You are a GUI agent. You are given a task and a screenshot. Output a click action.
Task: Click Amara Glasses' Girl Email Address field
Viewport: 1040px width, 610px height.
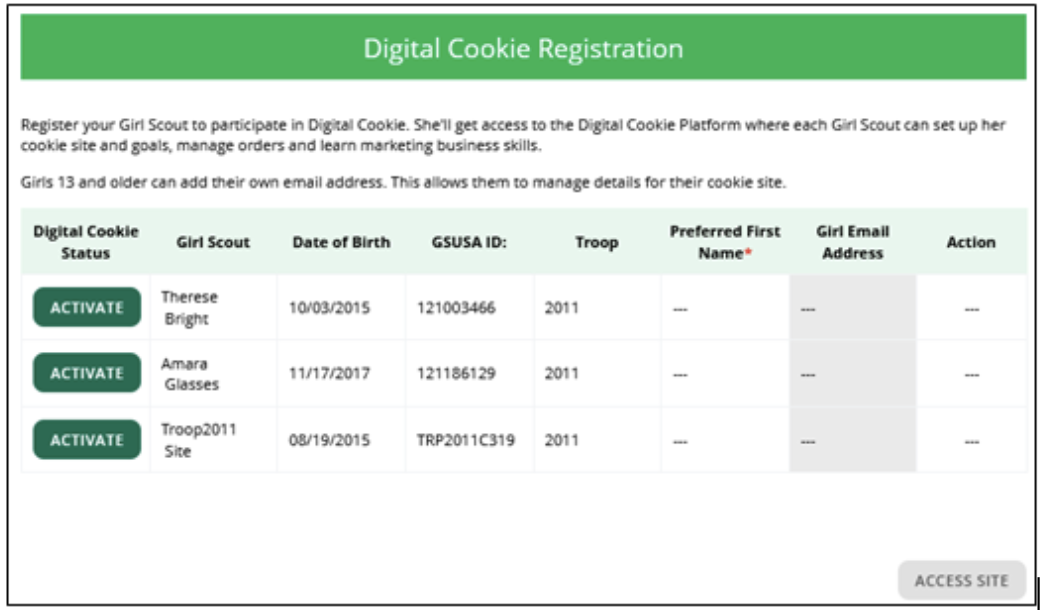click(x=852, y=374)
